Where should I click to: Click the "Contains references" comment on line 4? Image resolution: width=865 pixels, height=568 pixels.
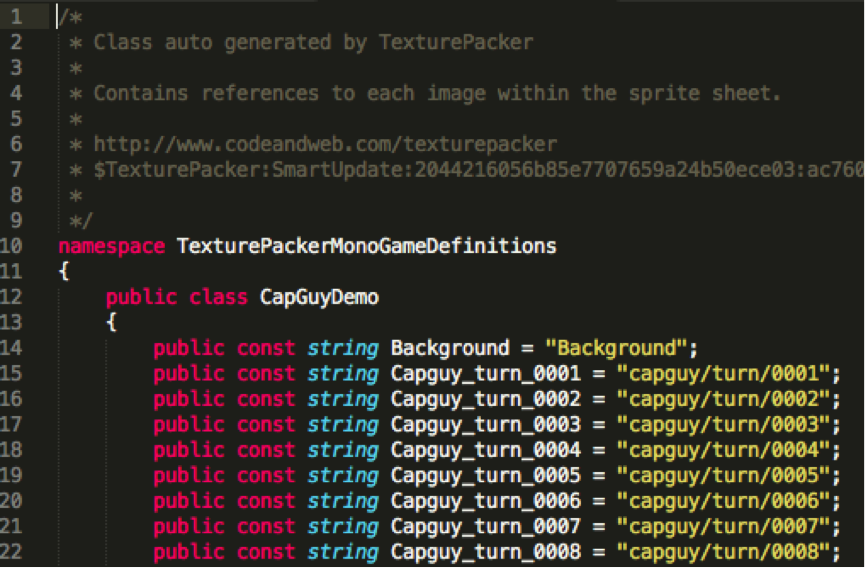coord(436,93)
